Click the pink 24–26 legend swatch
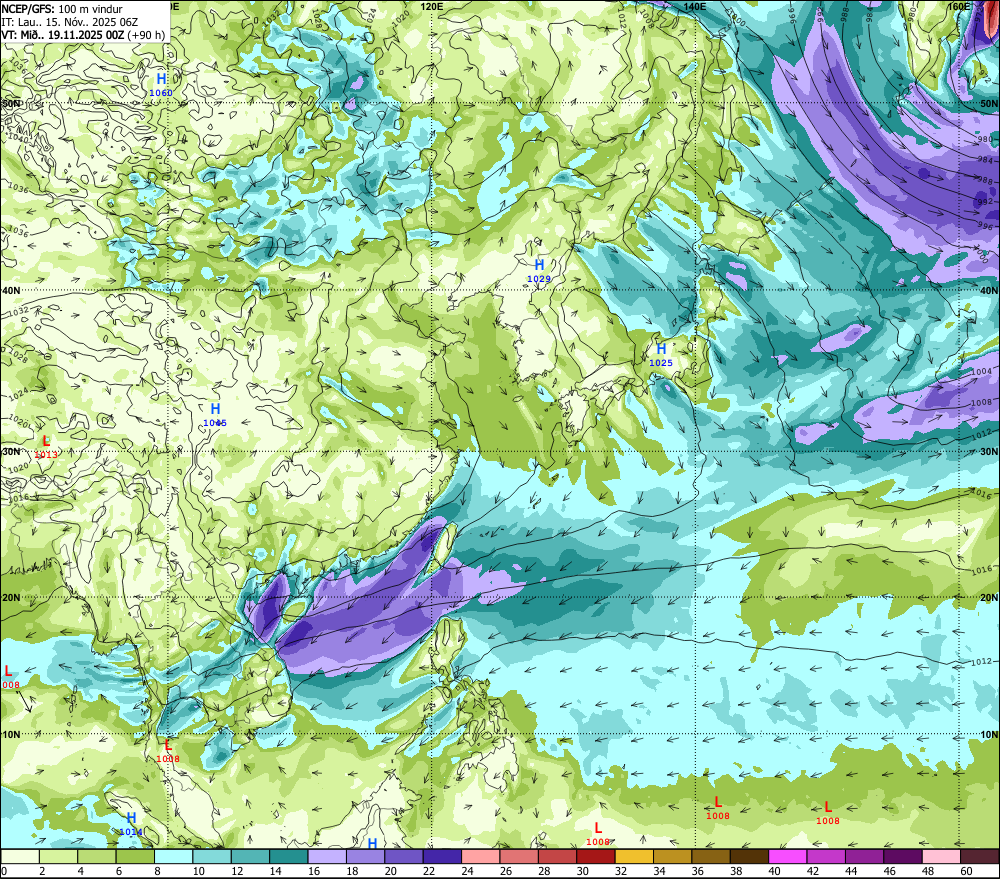The image size is (1000, 879). pyautogui.click(x=481, y=856)
